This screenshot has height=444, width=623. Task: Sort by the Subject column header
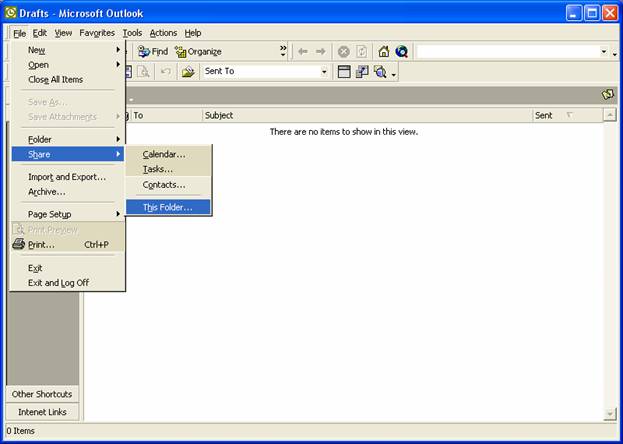[367, 115]
